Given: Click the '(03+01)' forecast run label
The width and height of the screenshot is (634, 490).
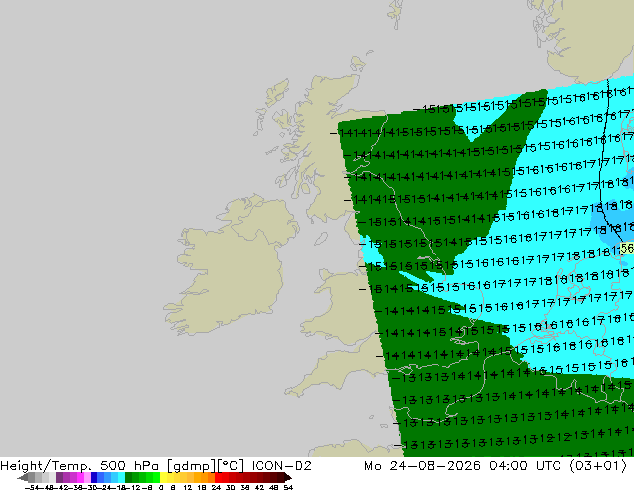Looking at the screenshot, I should click(x=597, y=466).
